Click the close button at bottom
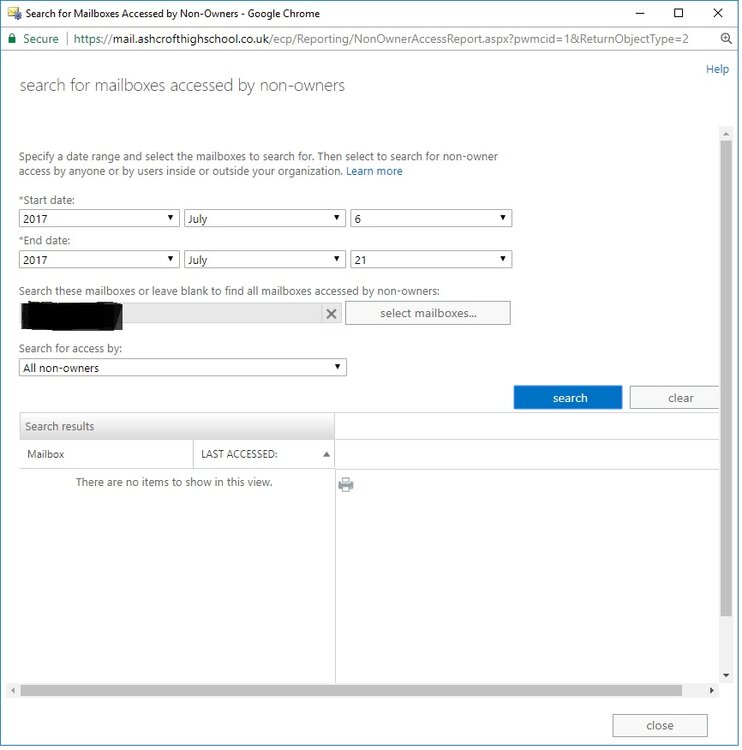 point(661,728)
